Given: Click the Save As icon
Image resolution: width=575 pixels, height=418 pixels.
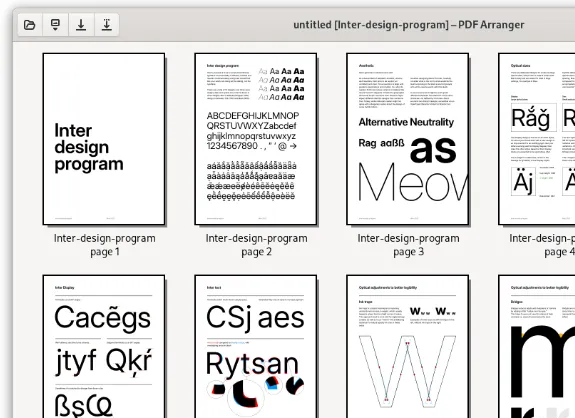Looking at the screenshot, I should [107, 25].
